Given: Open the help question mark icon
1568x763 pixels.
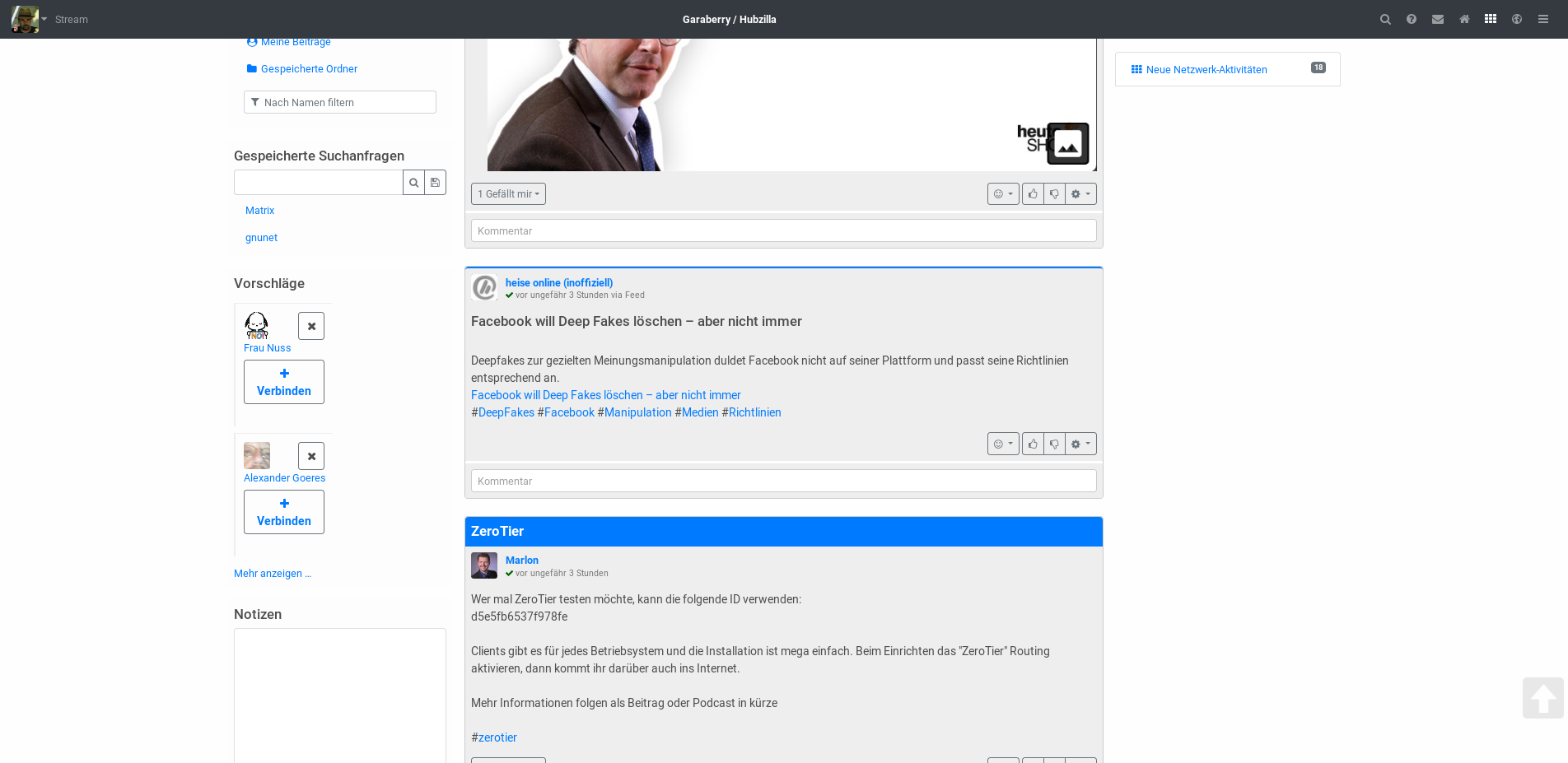Looking at the screenshot, I should tap(1412, 20).
